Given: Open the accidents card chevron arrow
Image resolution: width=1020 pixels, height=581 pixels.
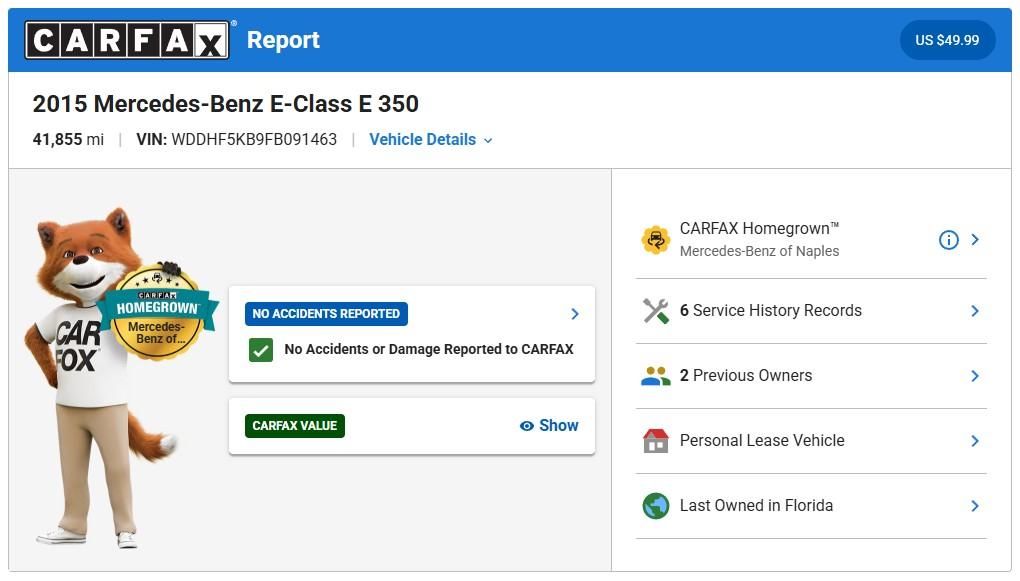Looking at the screenshot, I should tap(574, 314).
